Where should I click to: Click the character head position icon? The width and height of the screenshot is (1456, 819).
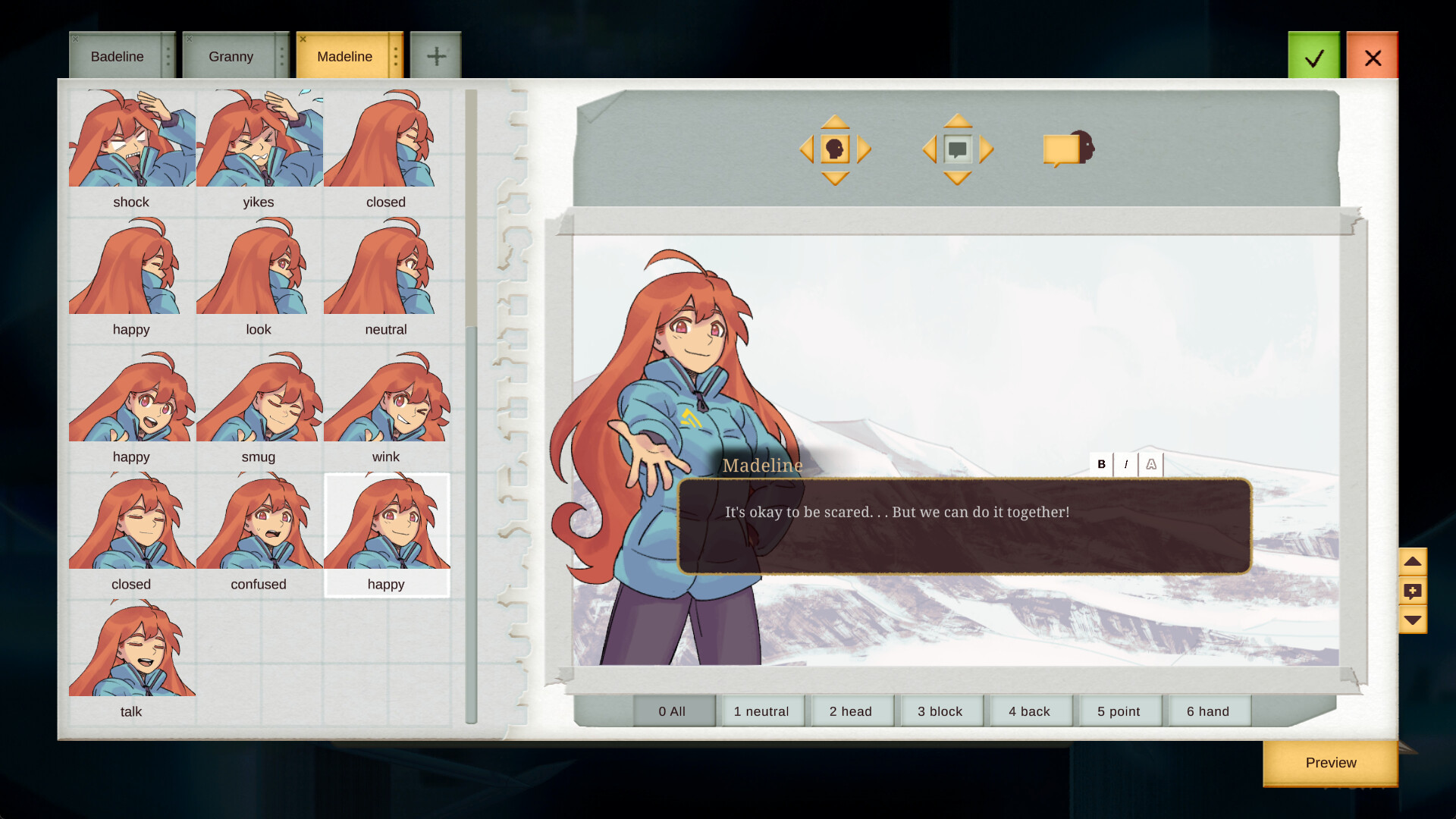(x=835, y=149)
